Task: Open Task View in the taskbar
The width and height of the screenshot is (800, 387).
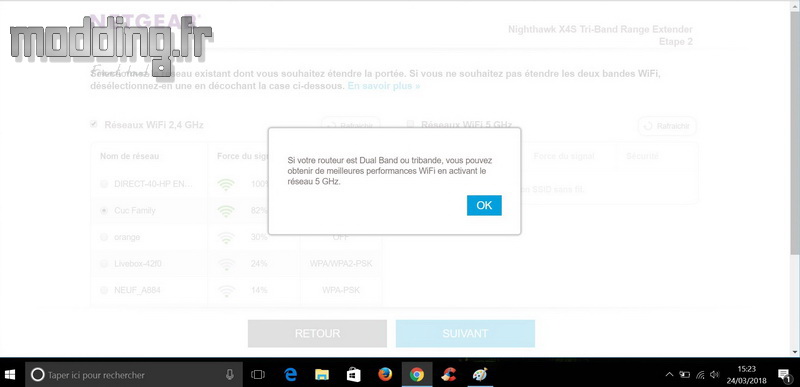Action: (x=258, y=375)
